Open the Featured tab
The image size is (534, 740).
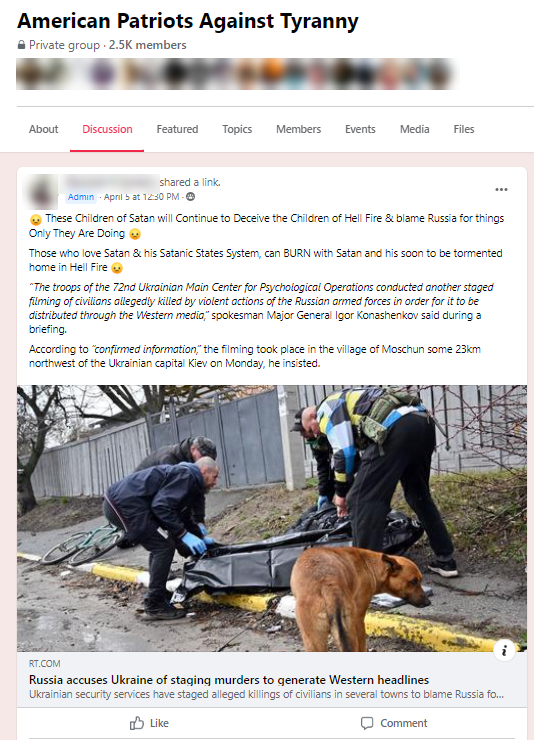tap(177, 129)
